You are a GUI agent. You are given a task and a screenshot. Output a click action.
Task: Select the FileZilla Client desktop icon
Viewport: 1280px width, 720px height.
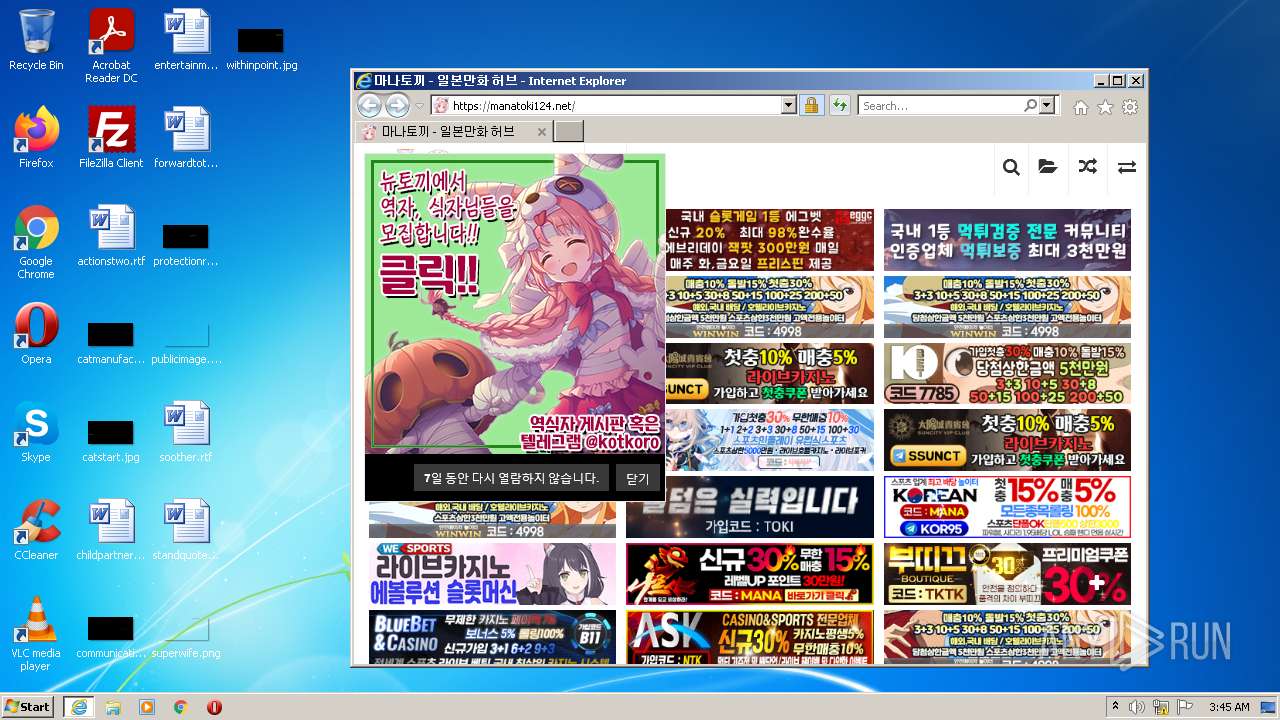pyautogui.click(x=111, y=138)
